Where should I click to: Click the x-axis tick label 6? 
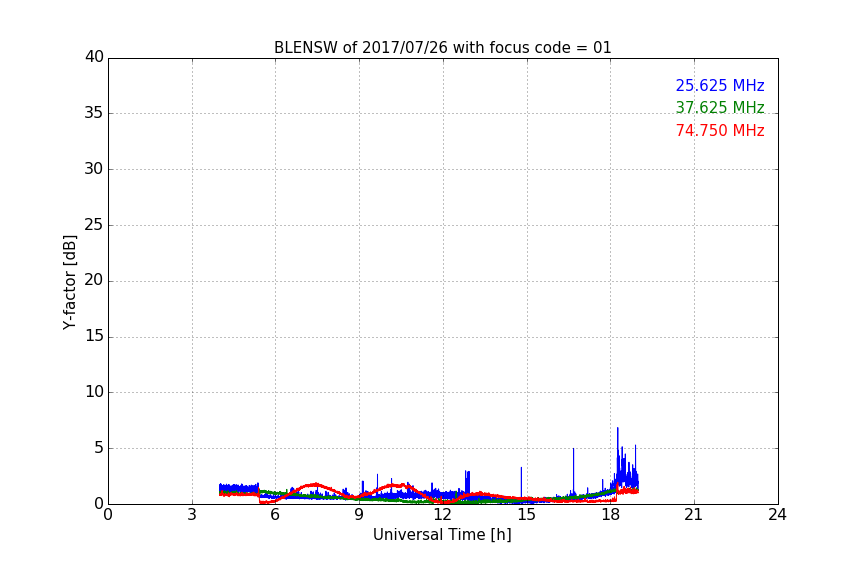pos(275,515)
